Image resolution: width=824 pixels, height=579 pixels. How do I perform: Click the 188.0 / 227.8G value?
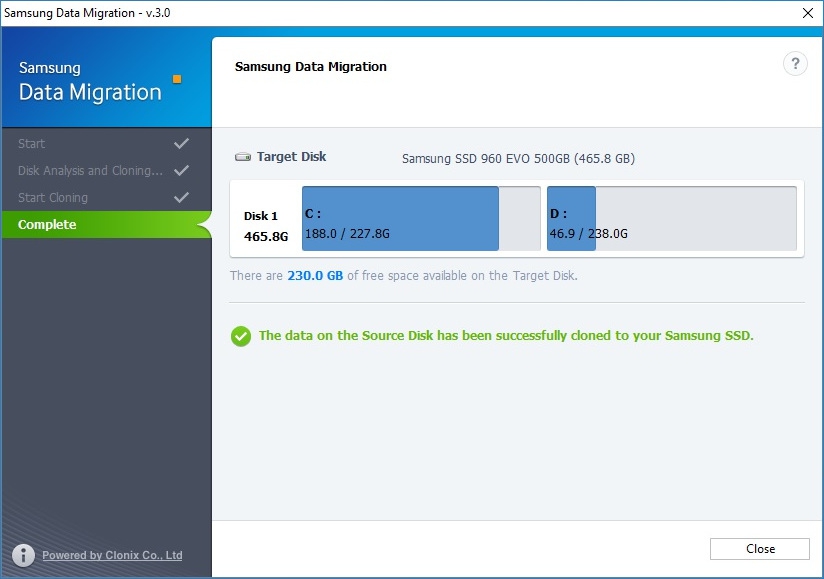tap(347, 233)
